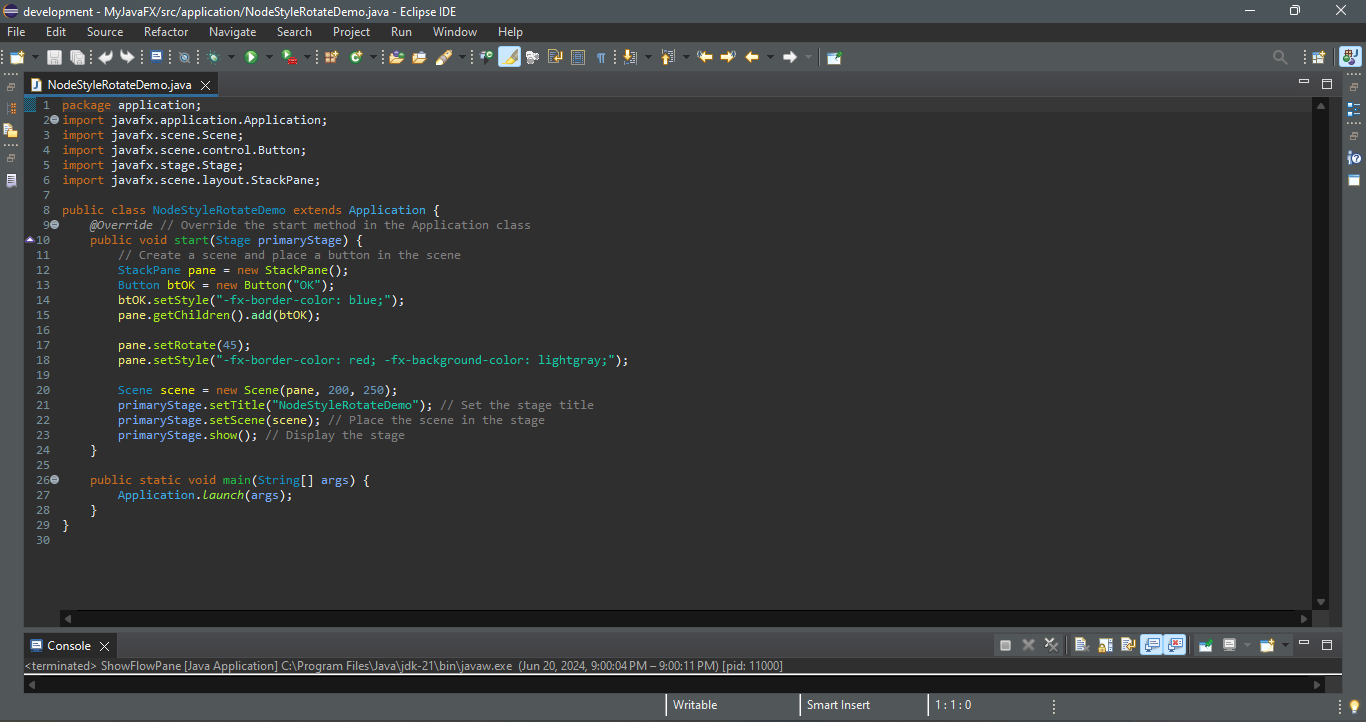Open the Run button dropdown arrow
Image resolution: width=1366 pixels, height=722 pixels.
pos(268,57)
